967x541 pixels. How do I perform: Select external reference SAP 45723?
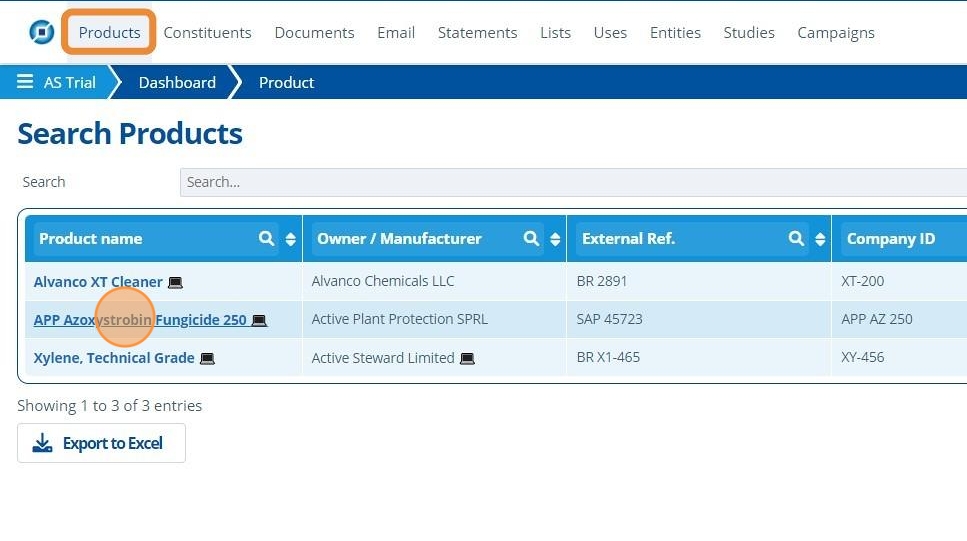609,319
